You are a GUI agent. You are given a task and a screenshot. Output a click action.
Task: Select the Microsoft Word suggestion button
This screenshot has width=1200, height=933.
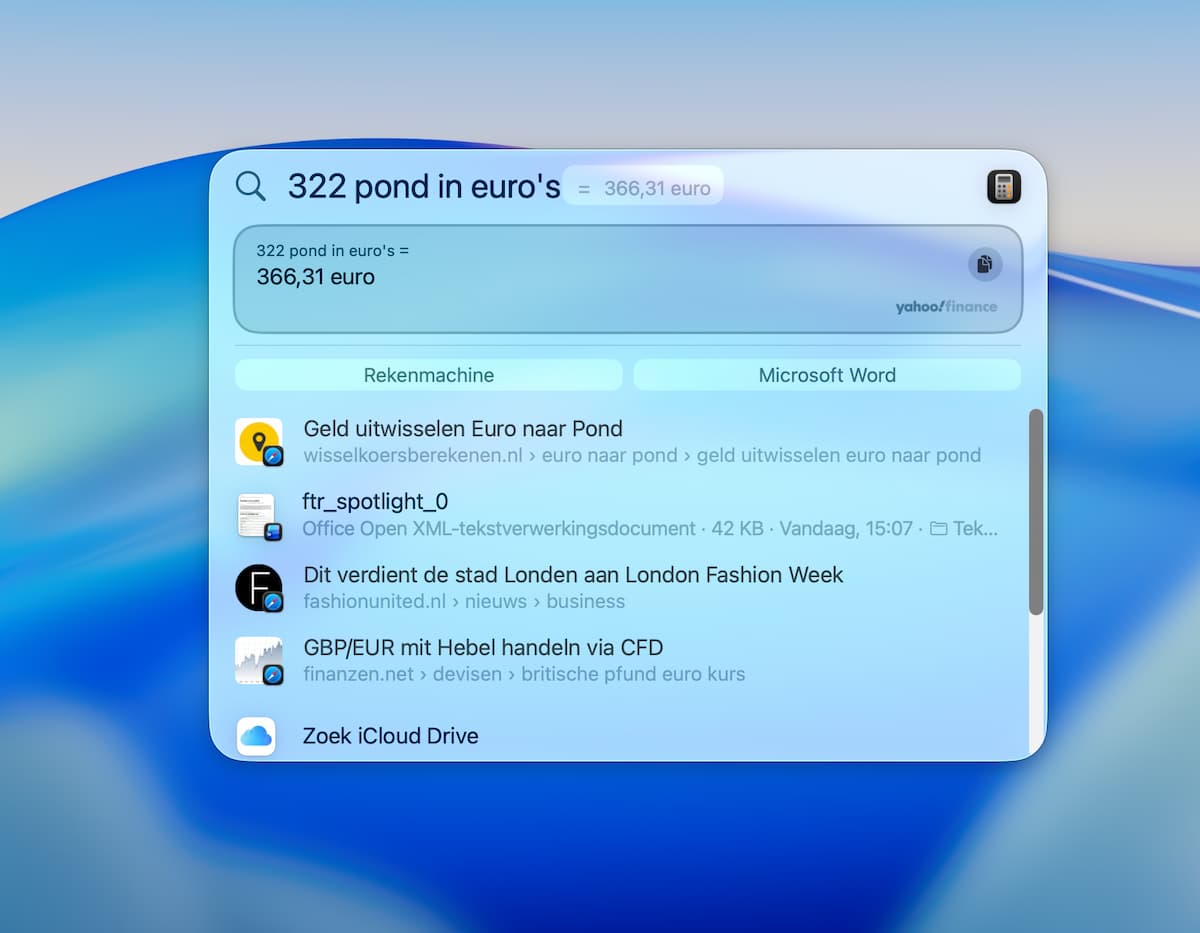(x=827, y=375)
